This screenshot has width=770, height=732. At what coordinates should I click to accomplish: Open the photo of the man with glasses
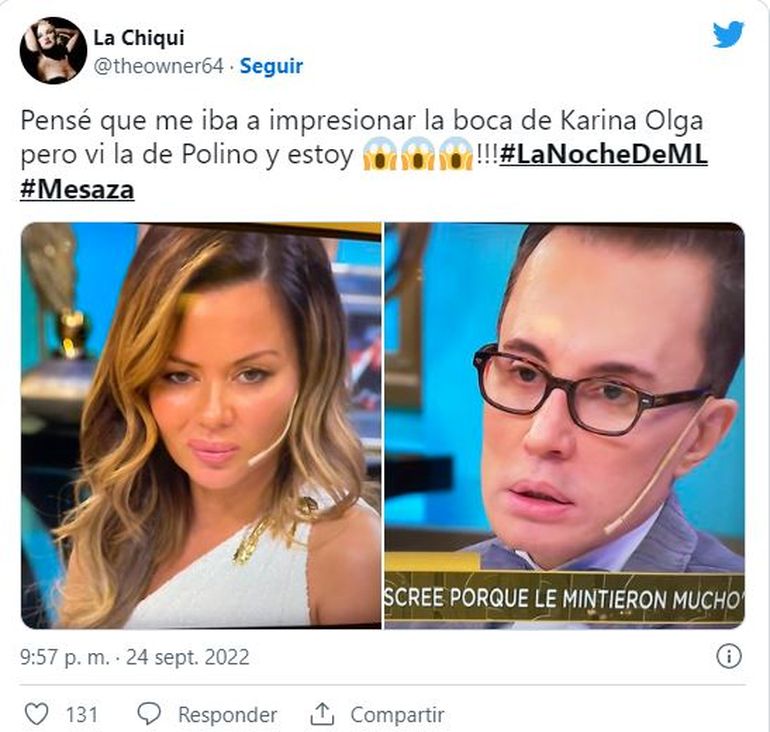point(565,426)
